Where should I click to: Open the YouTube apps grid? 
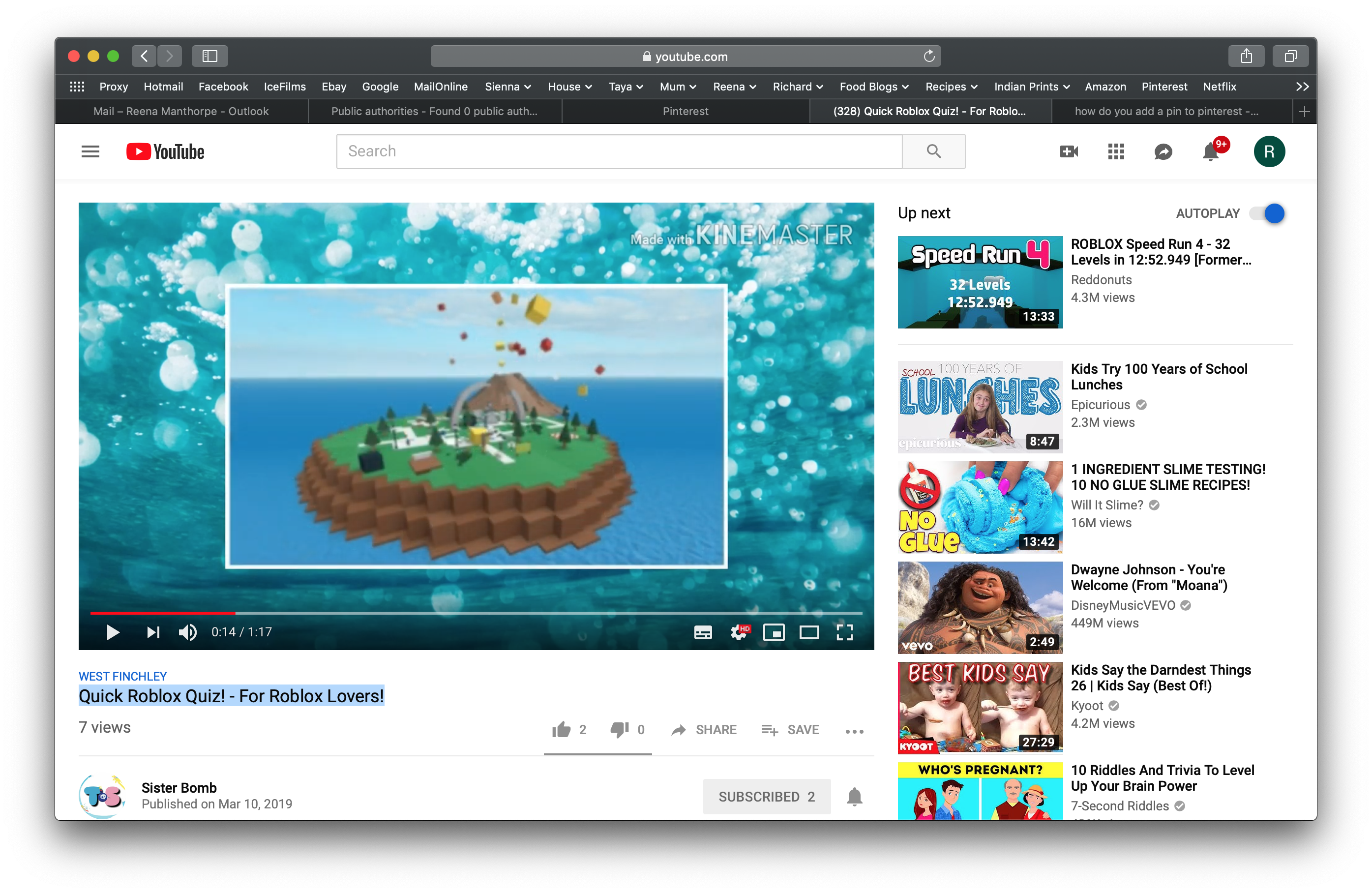point(1116,151)
